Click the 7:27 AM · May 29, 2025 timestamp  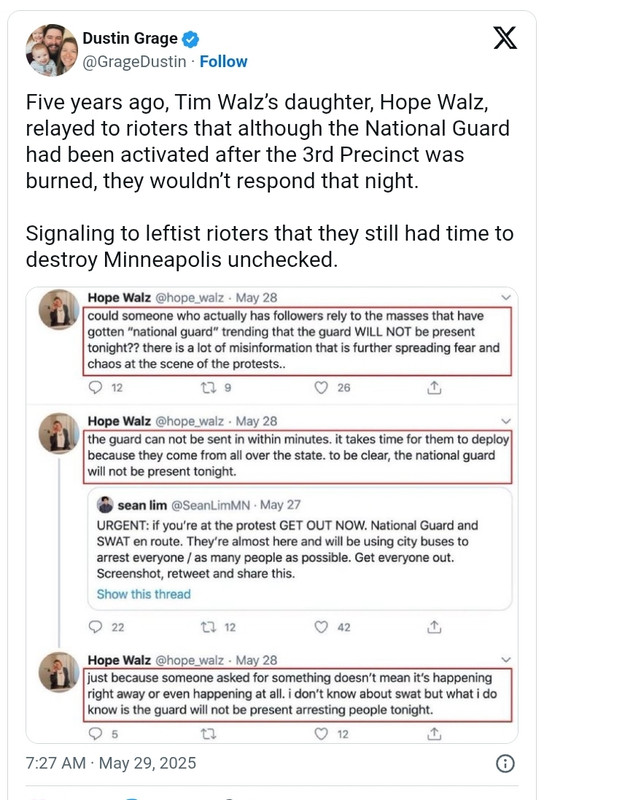coord(111,763)
